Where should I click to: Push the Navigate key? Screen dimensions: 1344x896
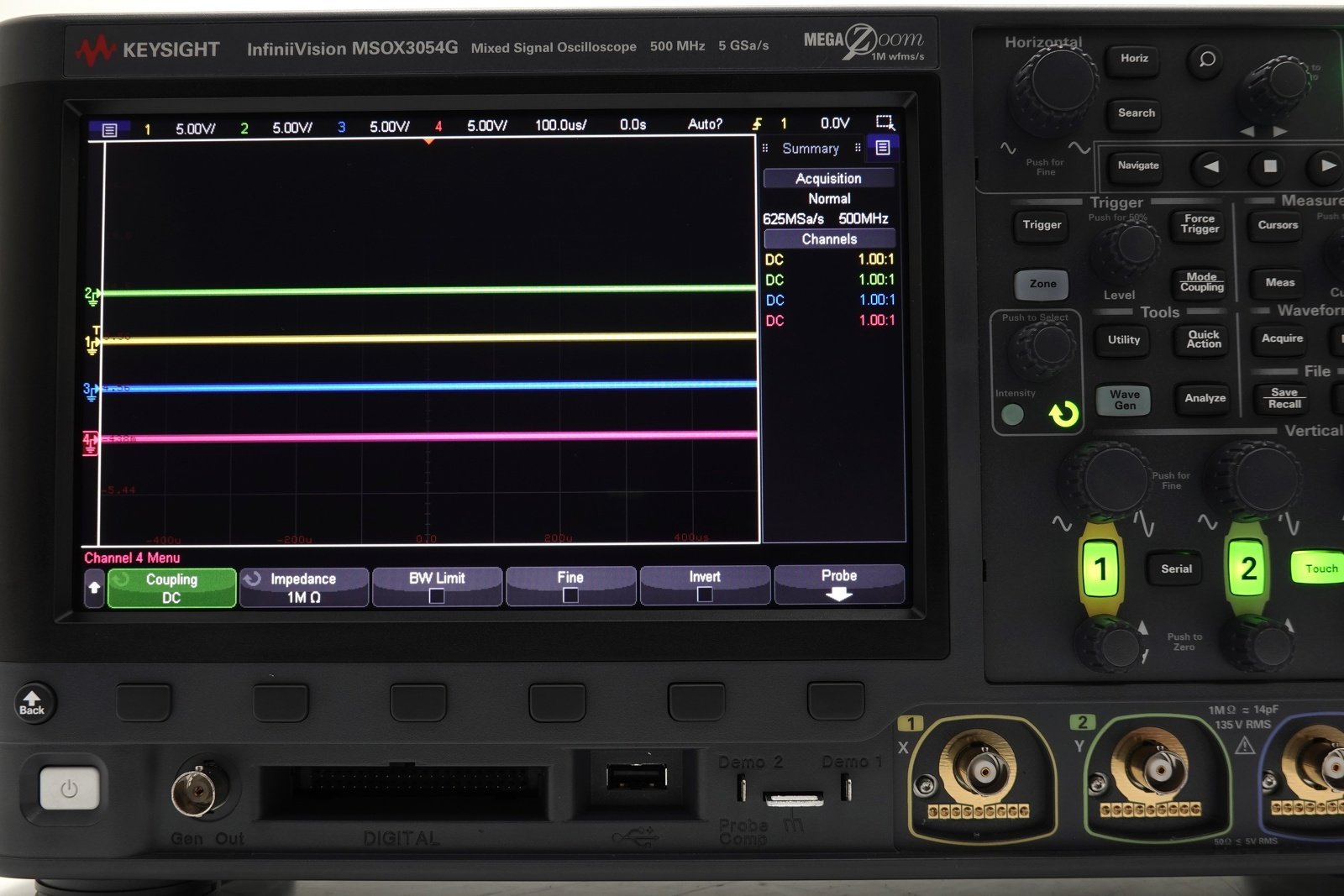click(1137, 166)
